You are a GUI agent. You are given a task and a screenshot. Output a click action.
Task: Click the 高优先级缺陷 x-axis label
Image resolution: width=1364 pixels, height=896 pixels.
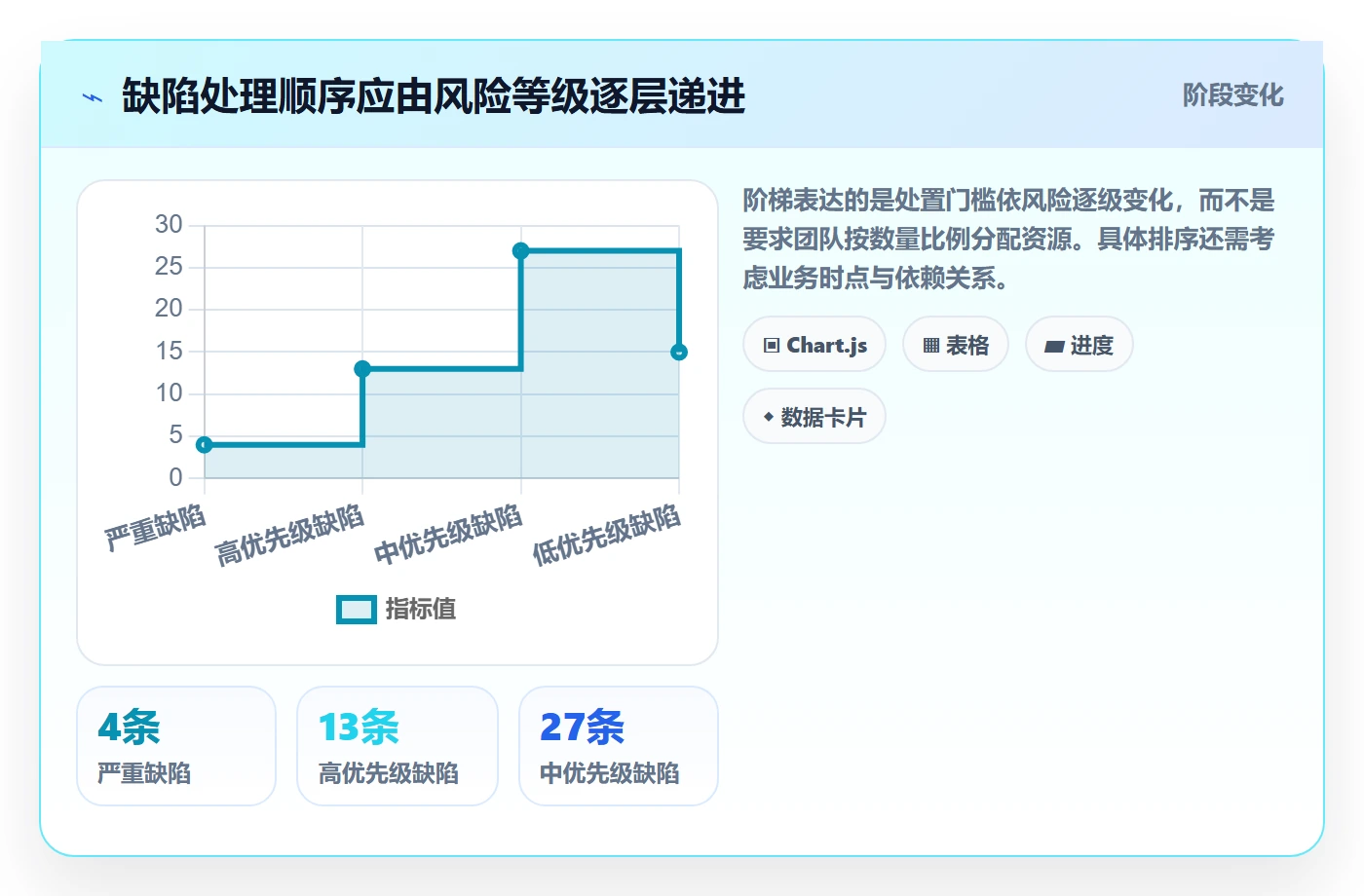[289, 535]
